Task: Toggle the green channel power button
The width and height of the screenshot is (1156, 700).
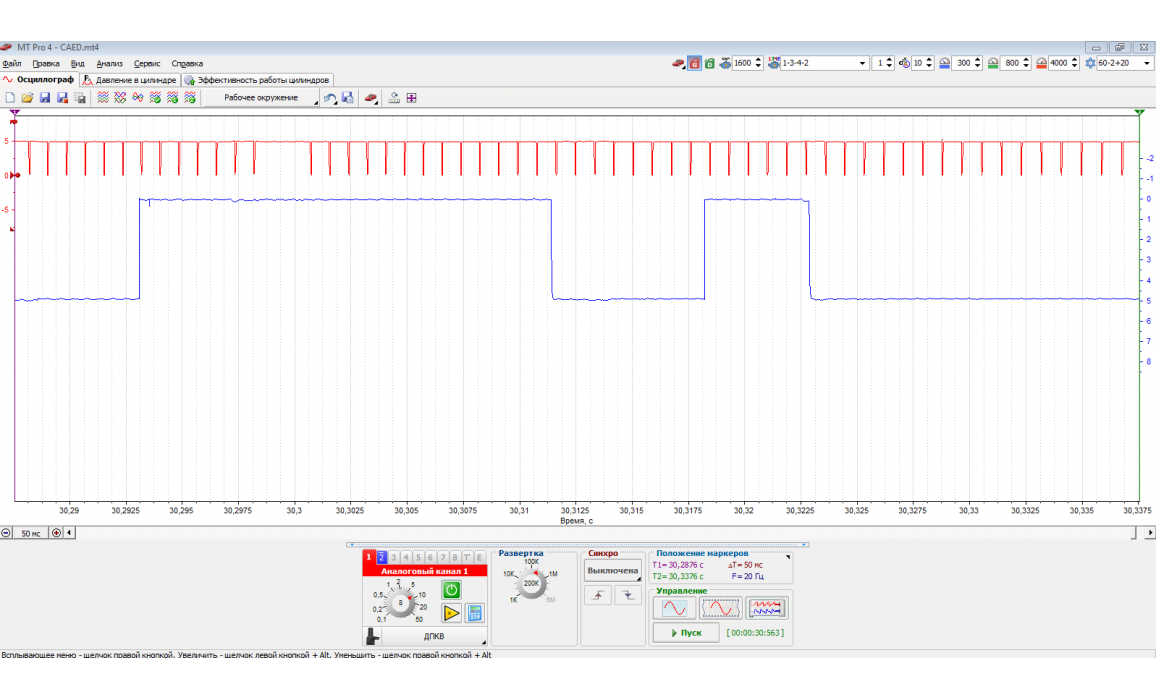Action: pyautogui.click(x=451, y=590)
